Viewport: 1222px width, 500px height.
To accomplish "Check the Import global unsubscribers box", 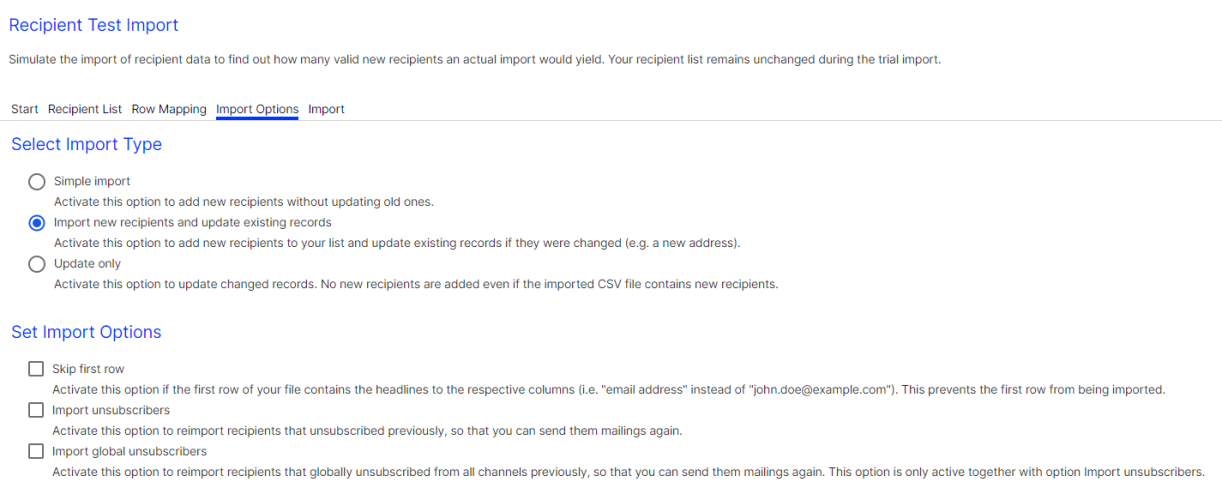I will point(36,451).
